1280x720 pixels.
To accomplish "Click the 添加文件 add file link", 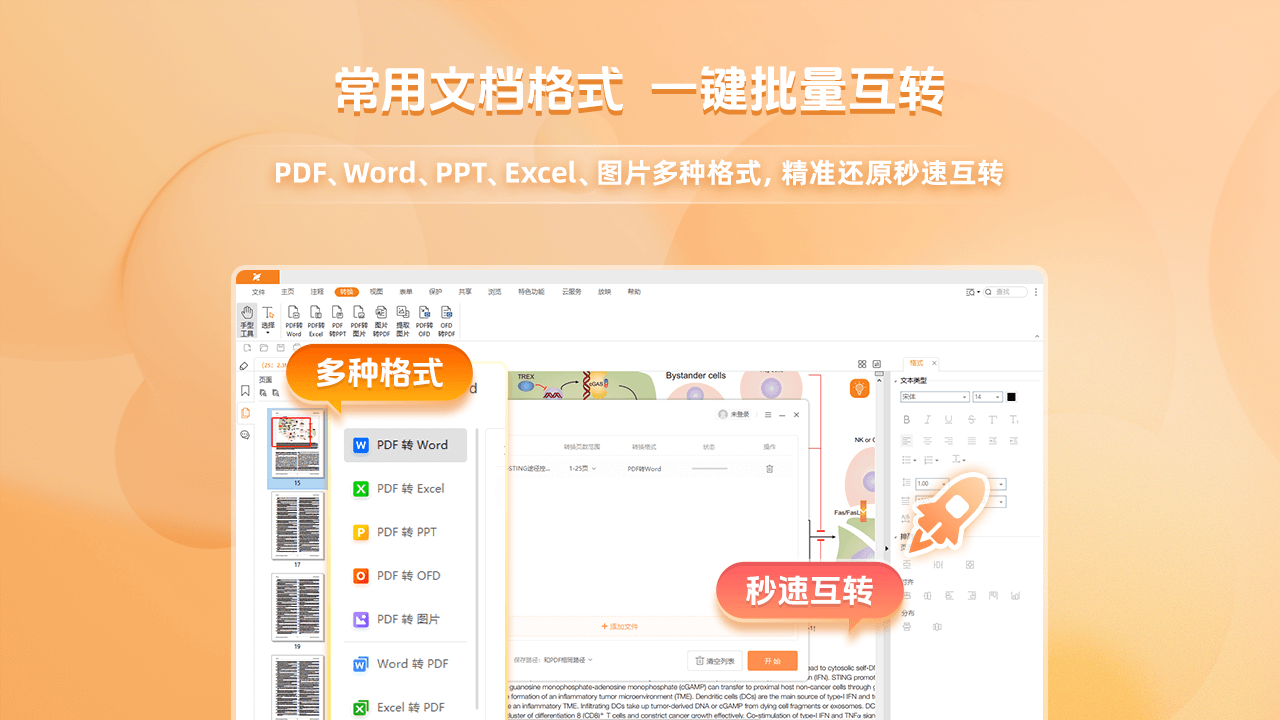I will click(619, 626).
